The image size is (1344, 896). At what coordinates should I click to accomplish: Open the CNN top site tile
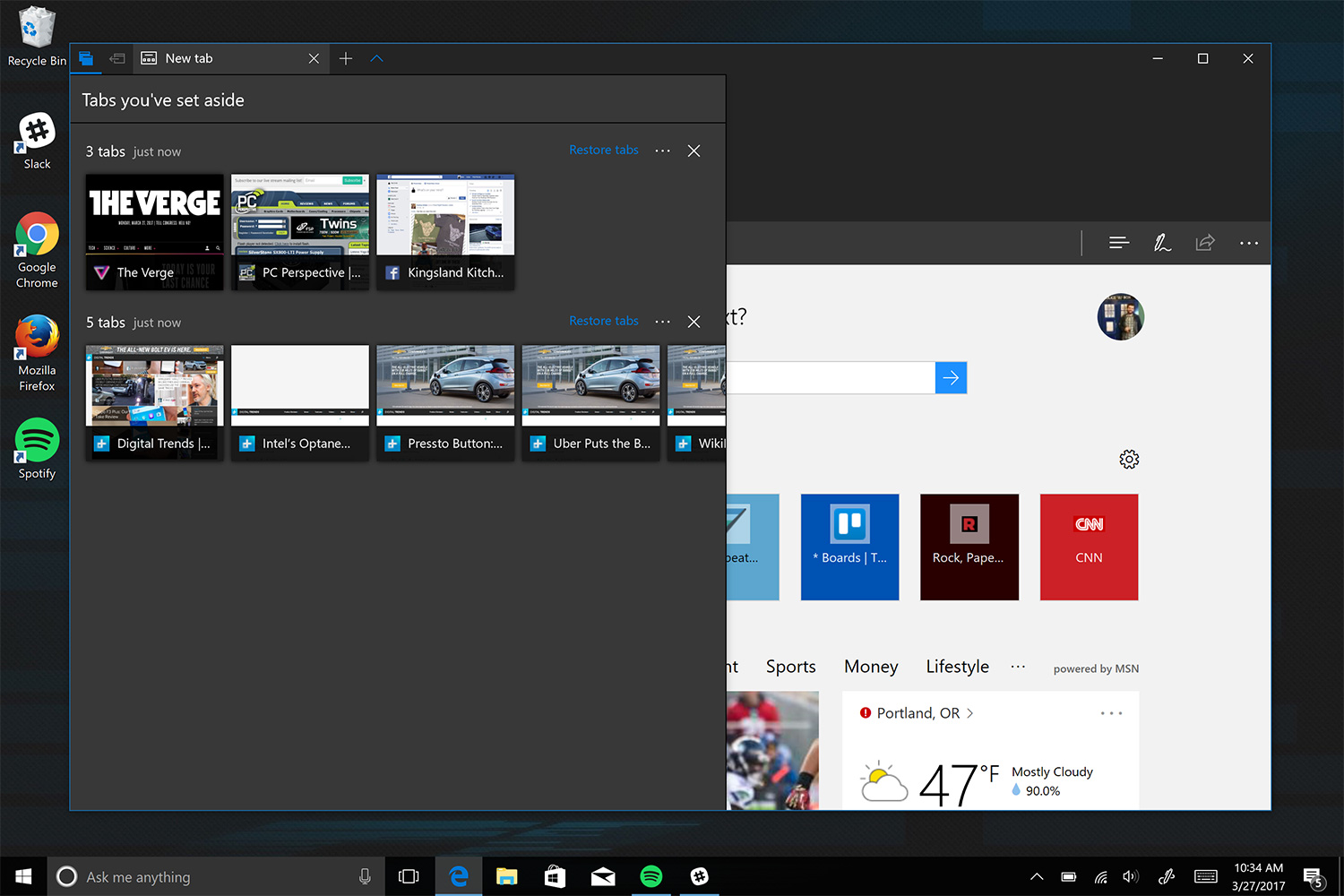[x=1089, y=547]
